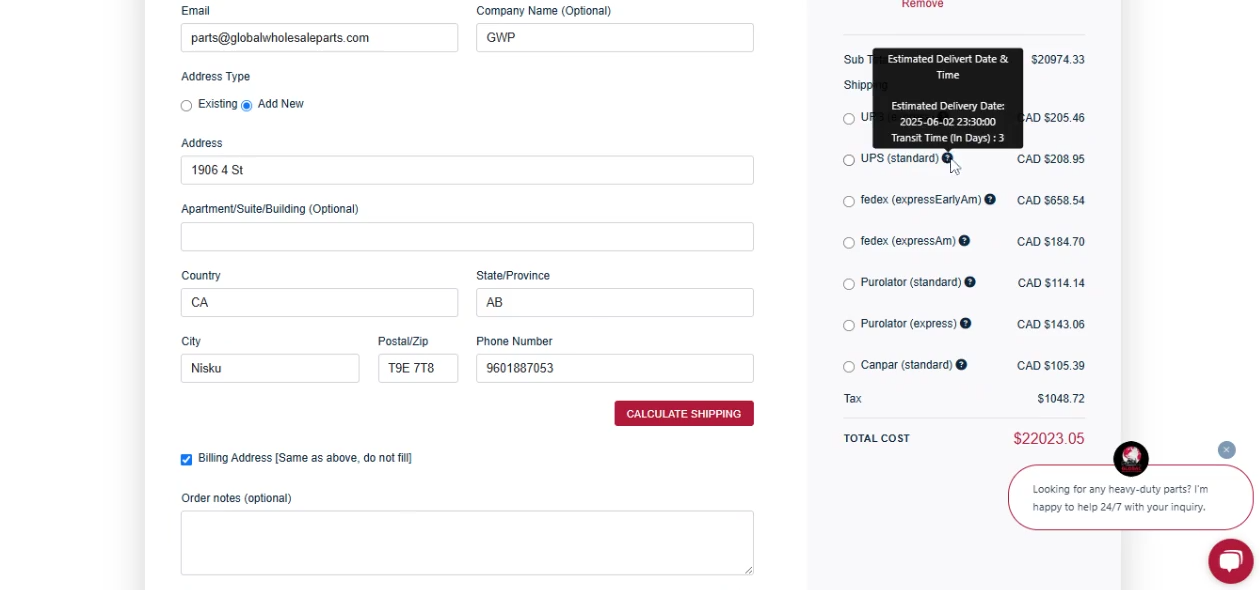1260x590 pixels.
Task: Click info icon next to Purolator standard
Action: click(x=970, y=282)
